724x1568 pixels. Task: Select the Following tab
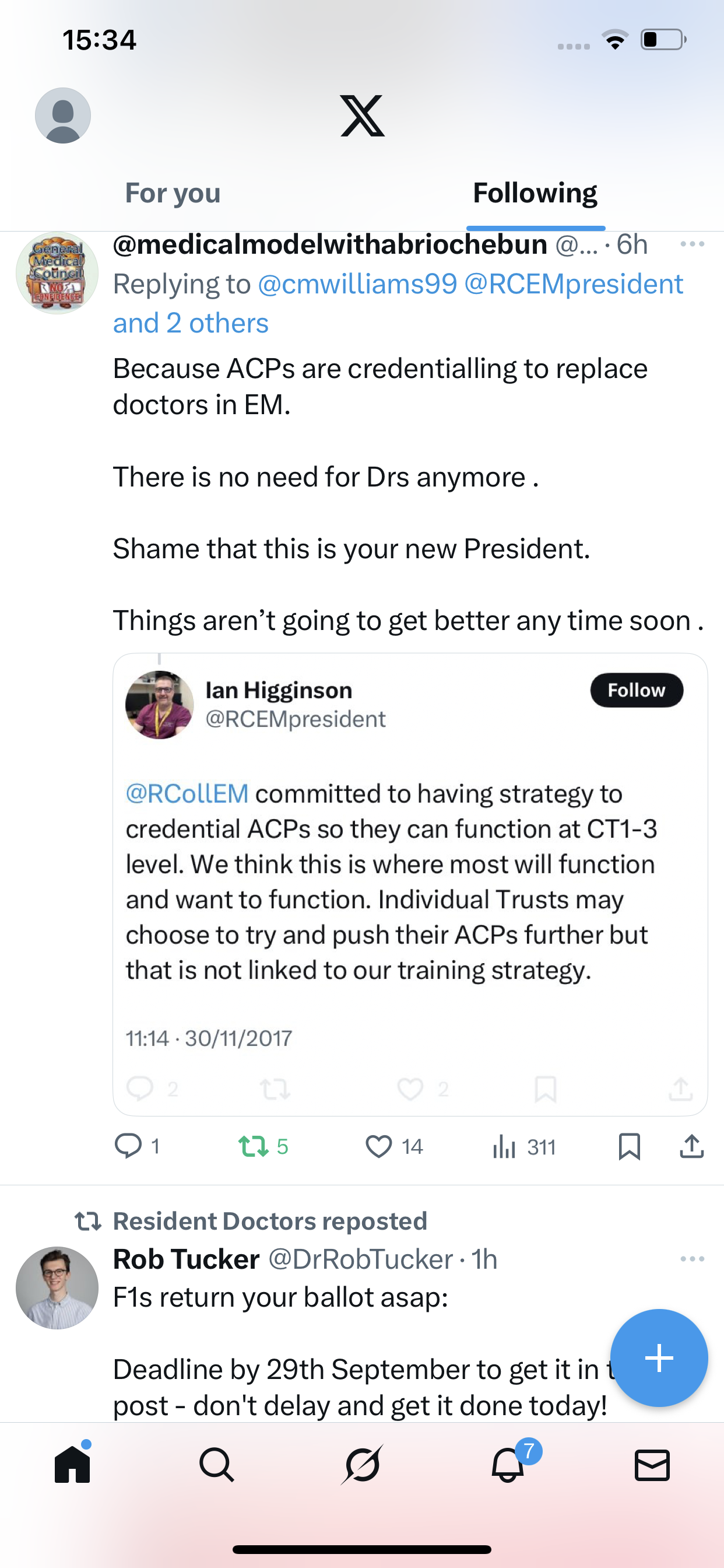(535, 194)
